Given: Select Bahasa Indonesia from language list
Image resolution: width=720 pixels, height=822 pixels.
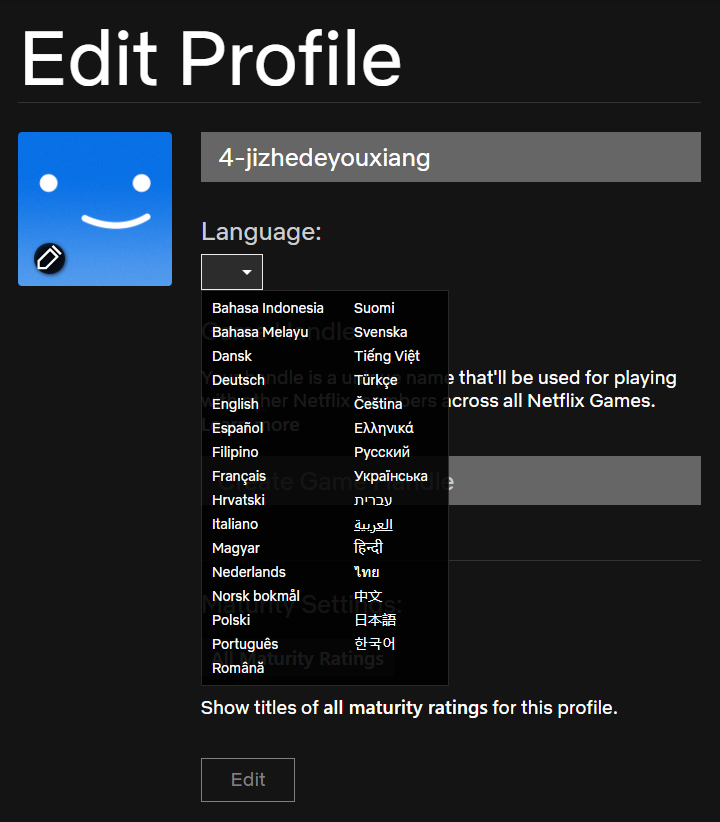Looking at the screenshot, I should click(x=267, y=308).
